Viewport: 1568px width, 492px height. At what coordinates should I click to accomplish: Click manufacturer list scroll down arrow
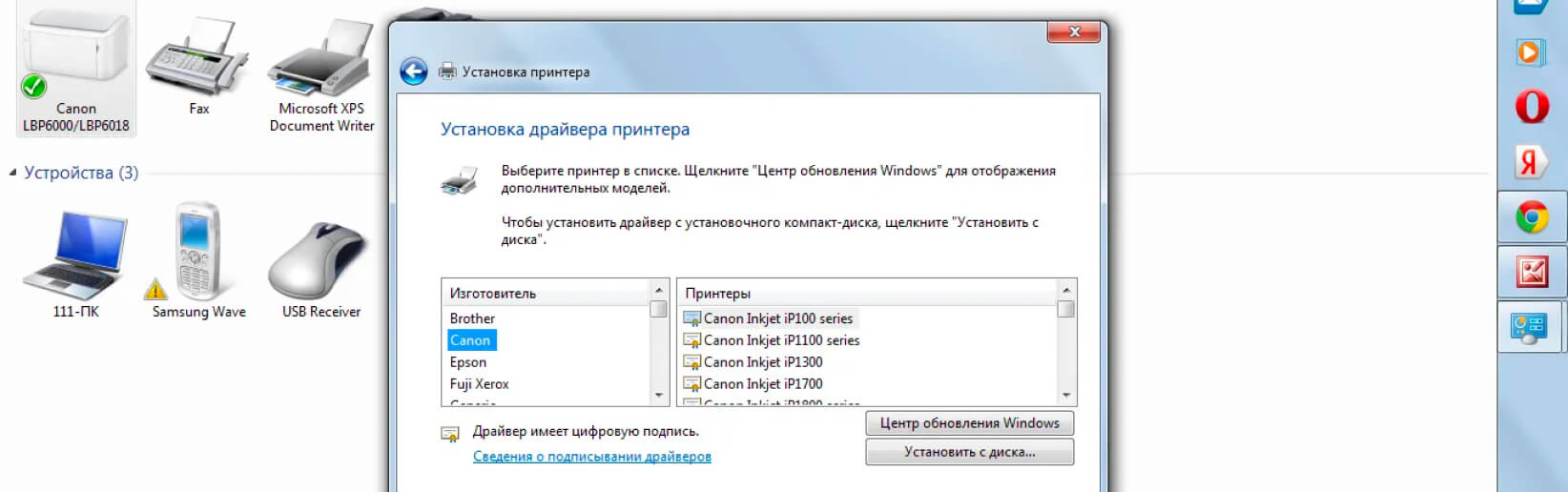(658, 396)
